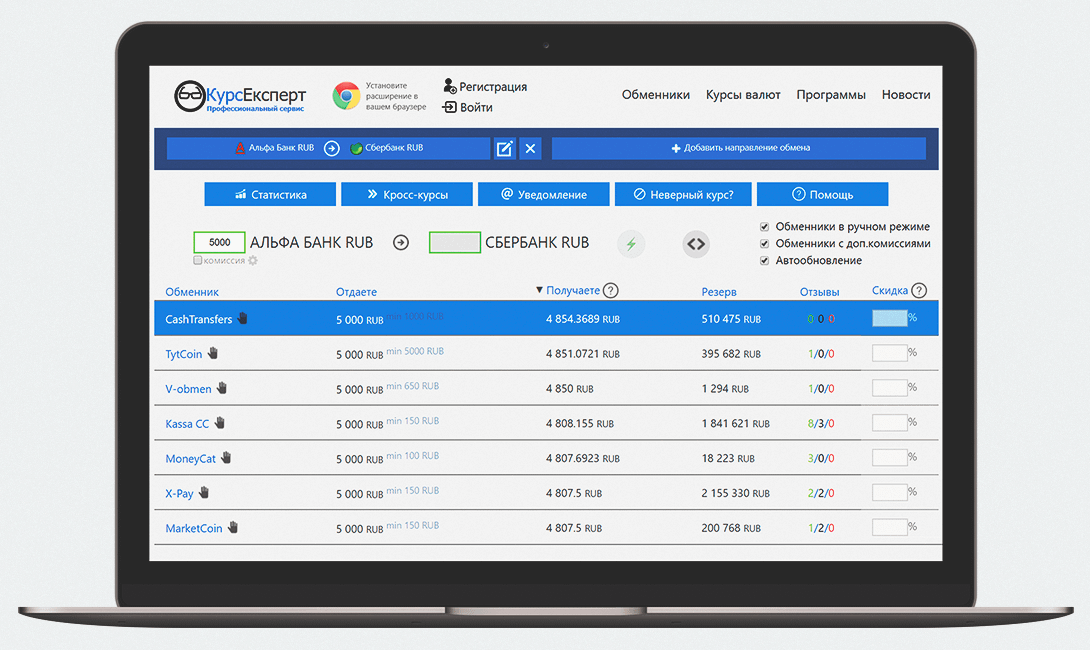Open the Кросс-курсы button

[x=407, y=194]
